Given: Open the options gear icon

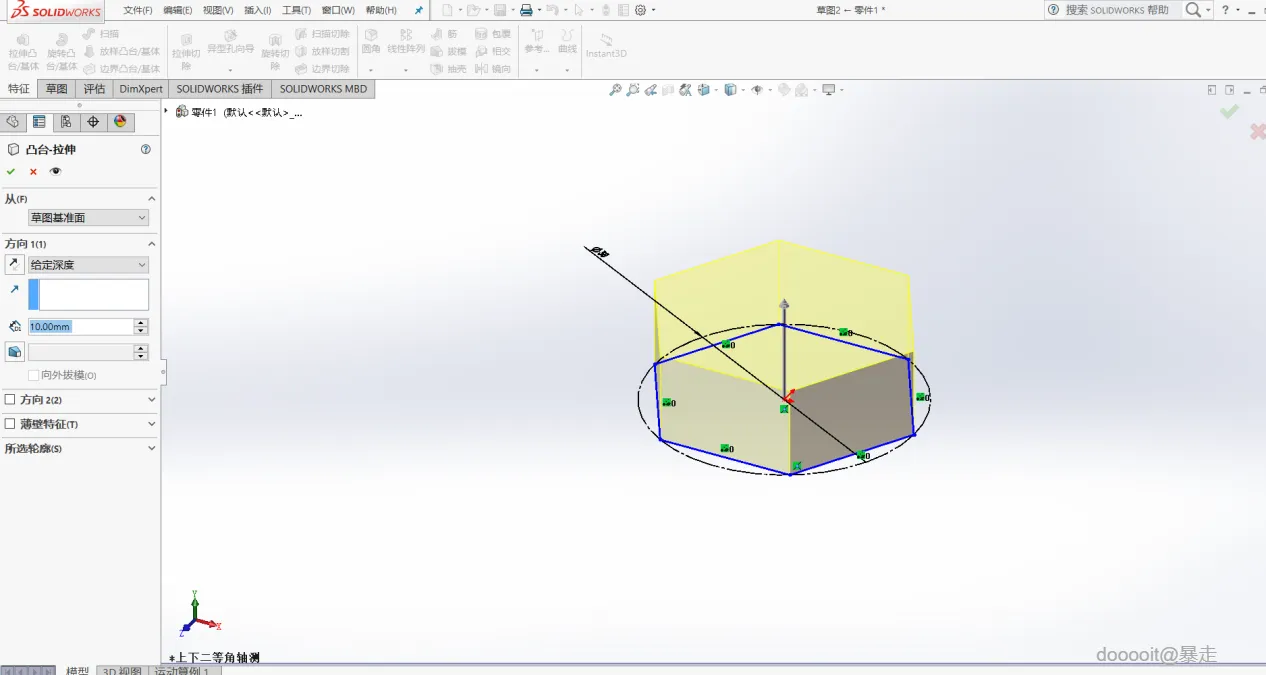Looking at the screenshot, I should (x=641, y=10).
